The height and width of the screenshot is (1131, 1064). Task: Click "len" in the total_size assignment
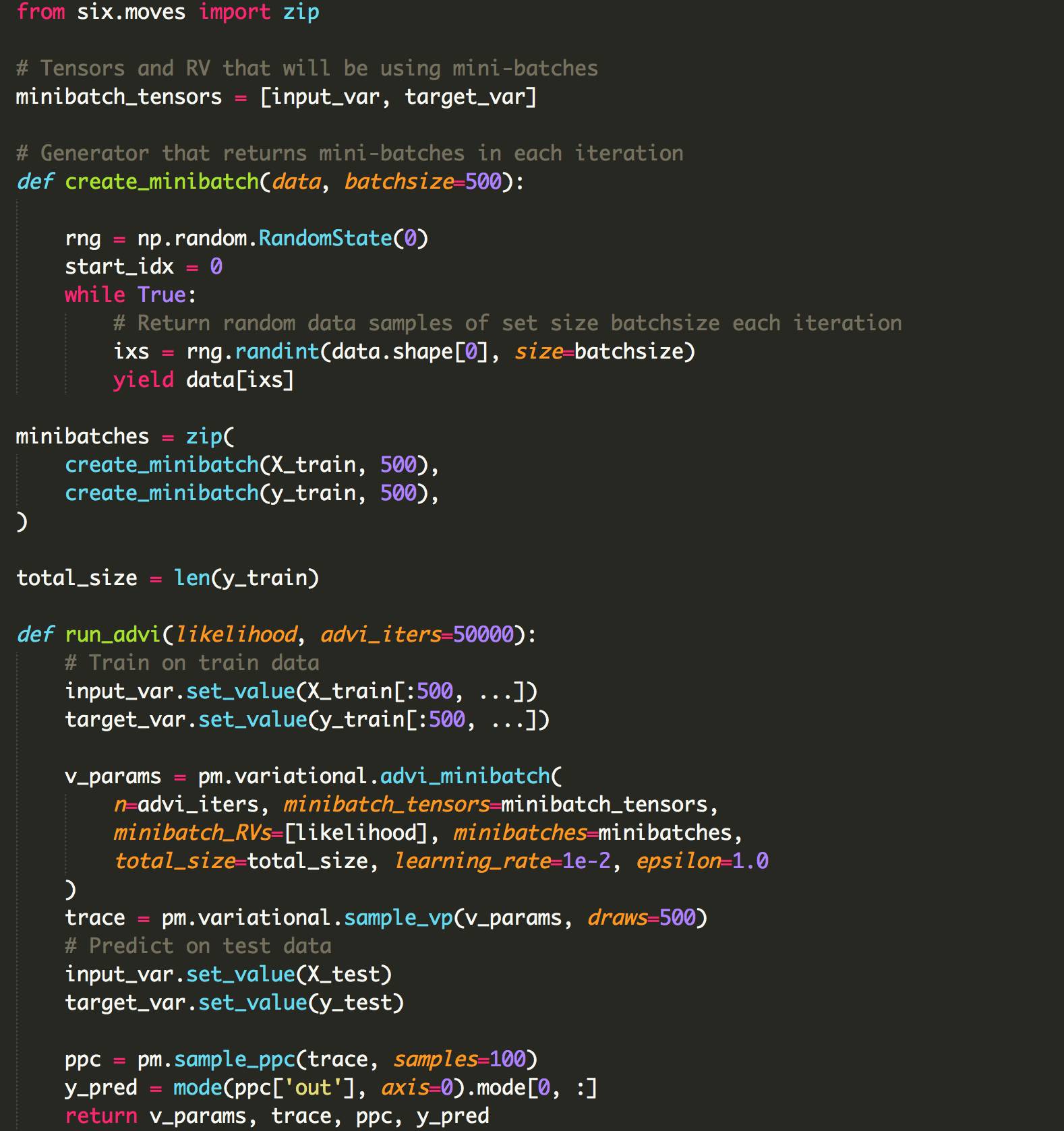(x=192, y=578)
